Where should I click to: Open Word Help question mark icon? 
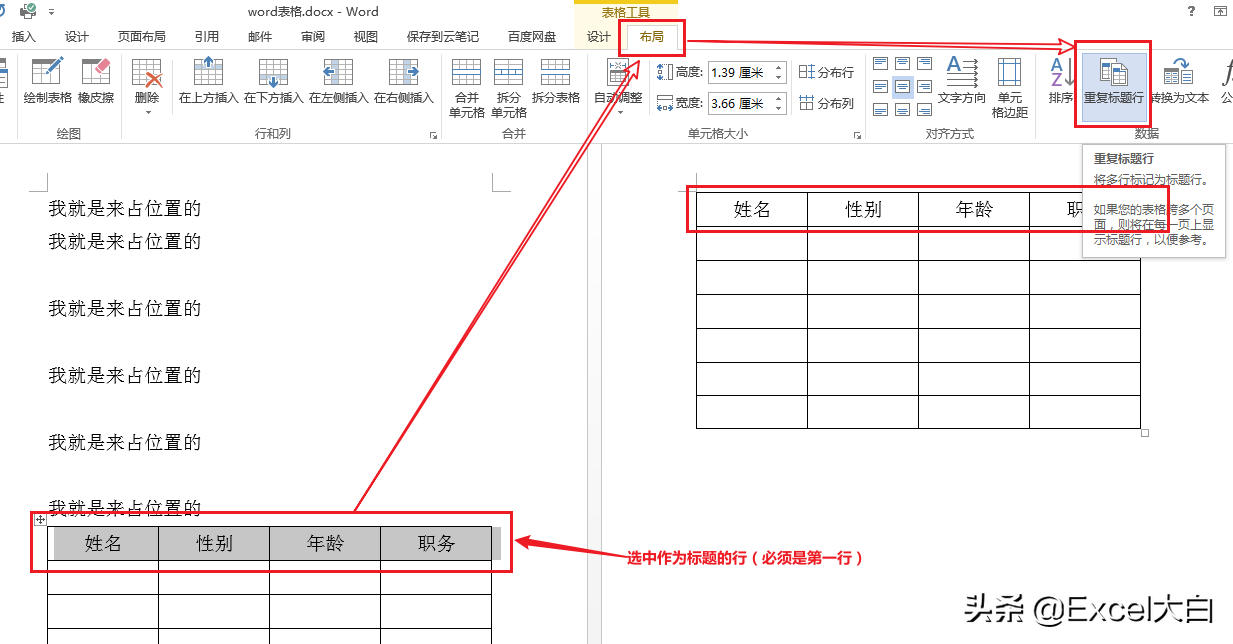click(x=1191, y=11)
